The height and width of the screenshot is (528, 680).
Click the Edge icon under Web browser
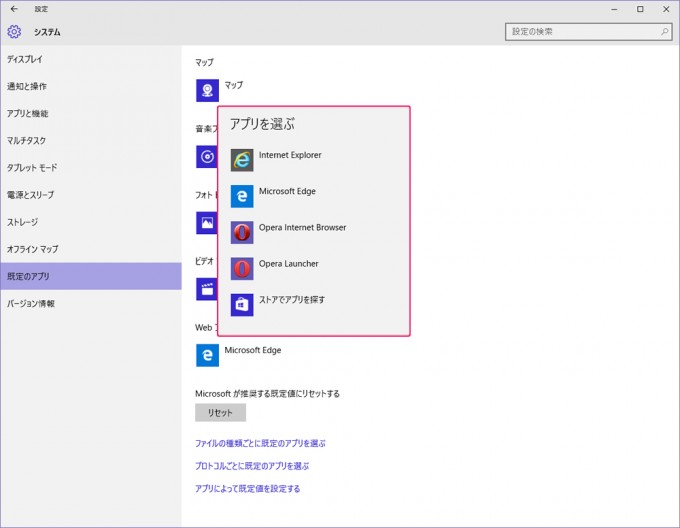click(207, 355)
